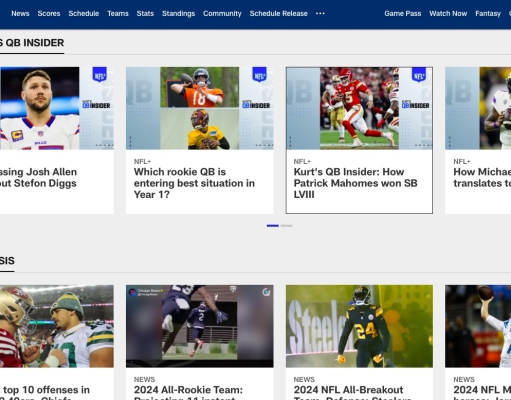Open Game Pass link
Viewport: 511px width, 400px height.
tap(403, 14)
